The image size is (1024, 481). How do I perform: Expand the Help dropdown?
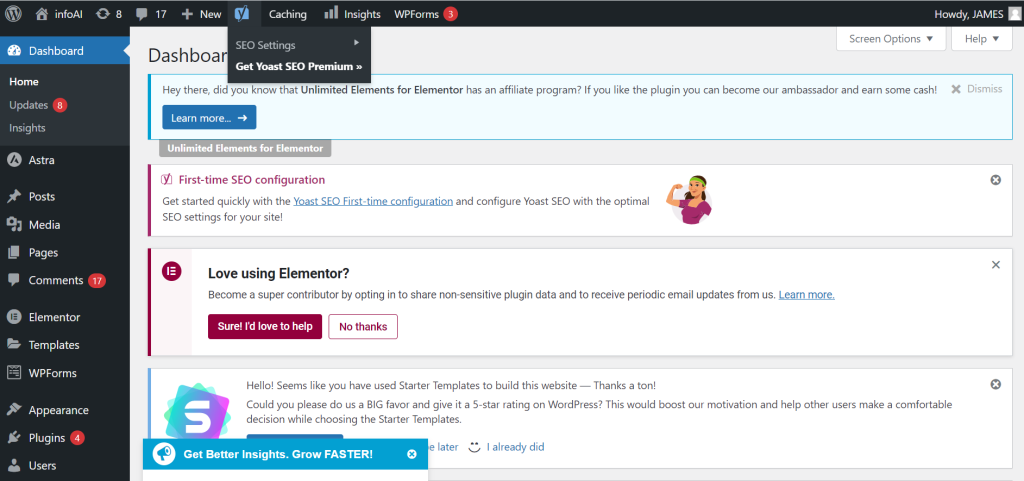(982, 39)
